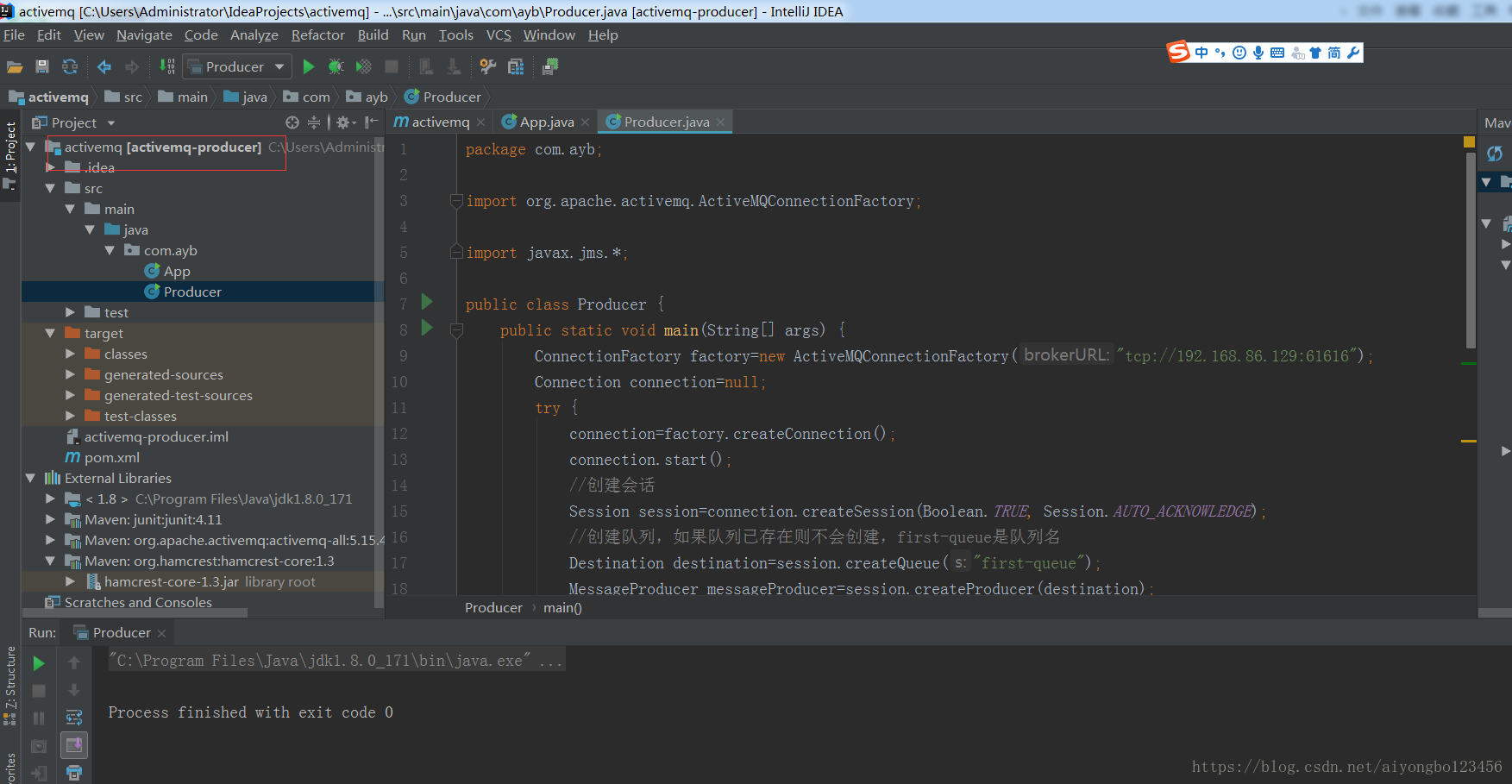Open the 1: Project side tool window tab

10,157
